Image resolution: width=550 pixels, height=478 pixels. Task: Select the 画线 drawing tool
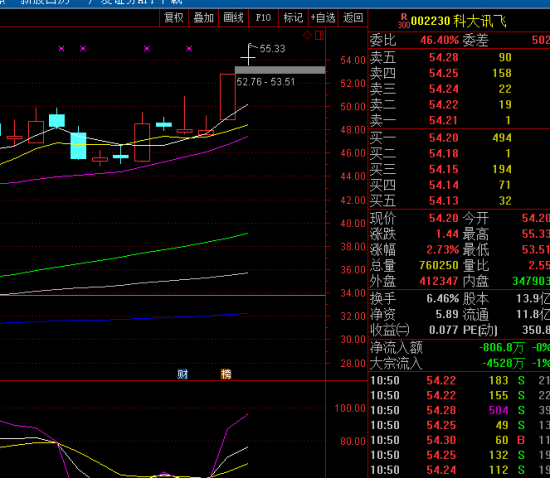(x=233, y=18)
